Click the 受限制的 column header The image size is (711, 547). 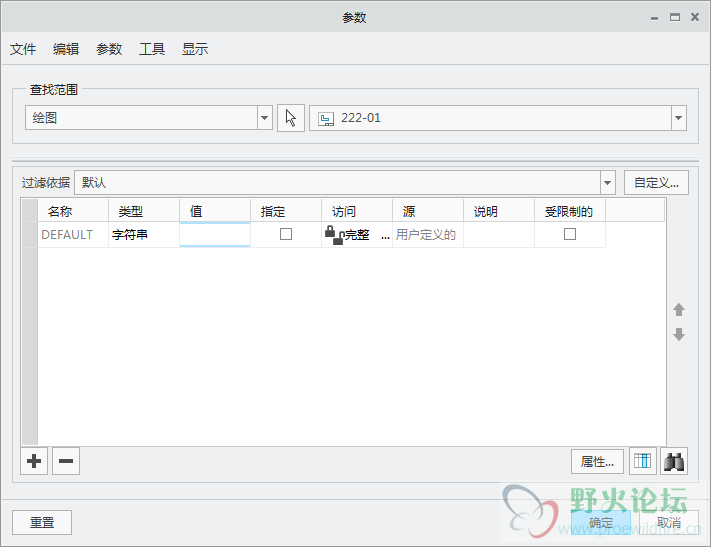pos(570,211)
